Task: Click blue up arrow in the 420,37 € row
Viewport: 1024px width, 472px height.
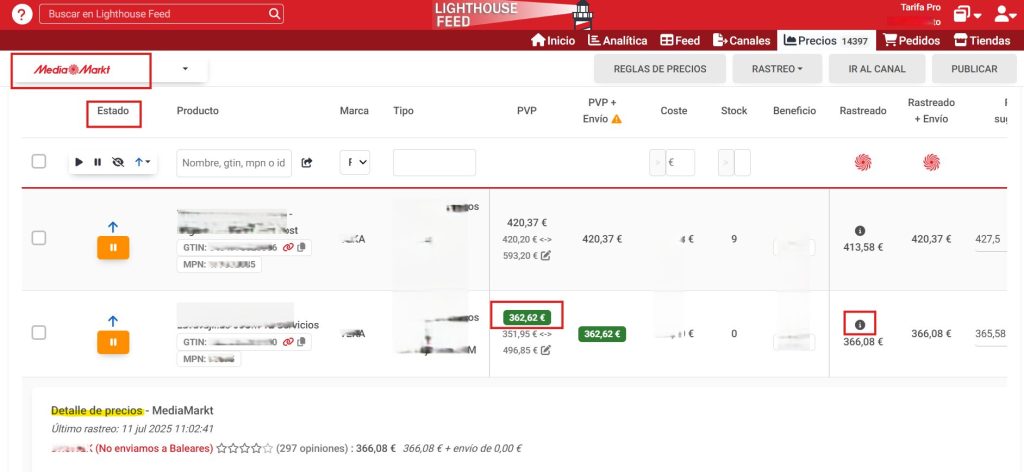Action: [x=113, y=227]
